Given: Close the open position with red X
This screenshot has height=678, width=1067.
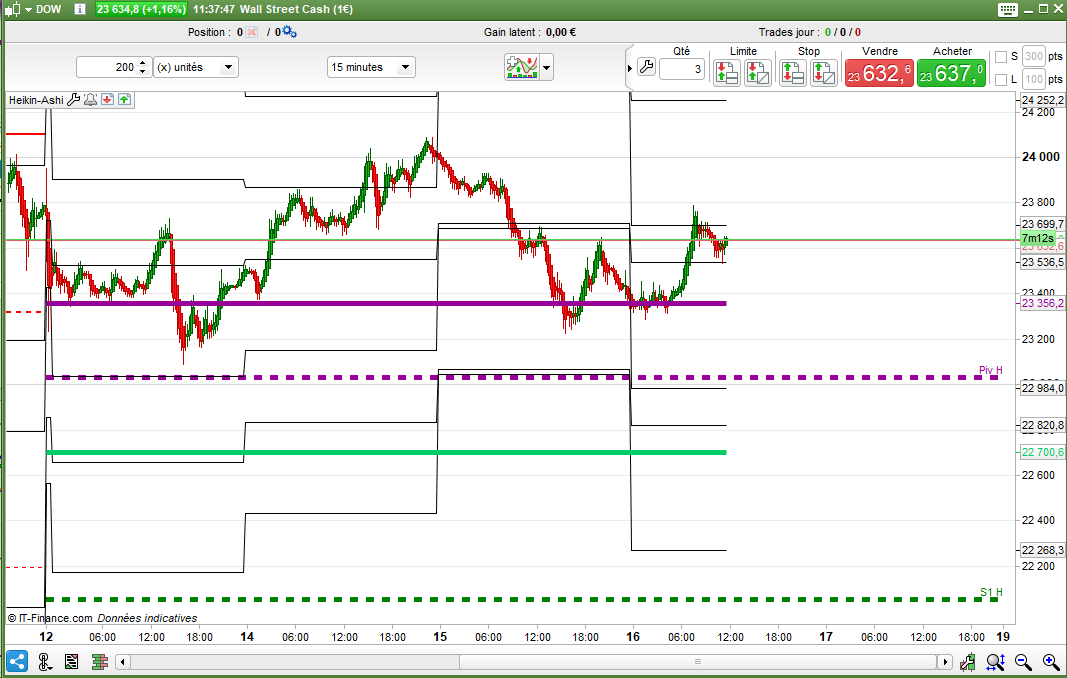Looking at the screenshot, I should click(252, 32).
